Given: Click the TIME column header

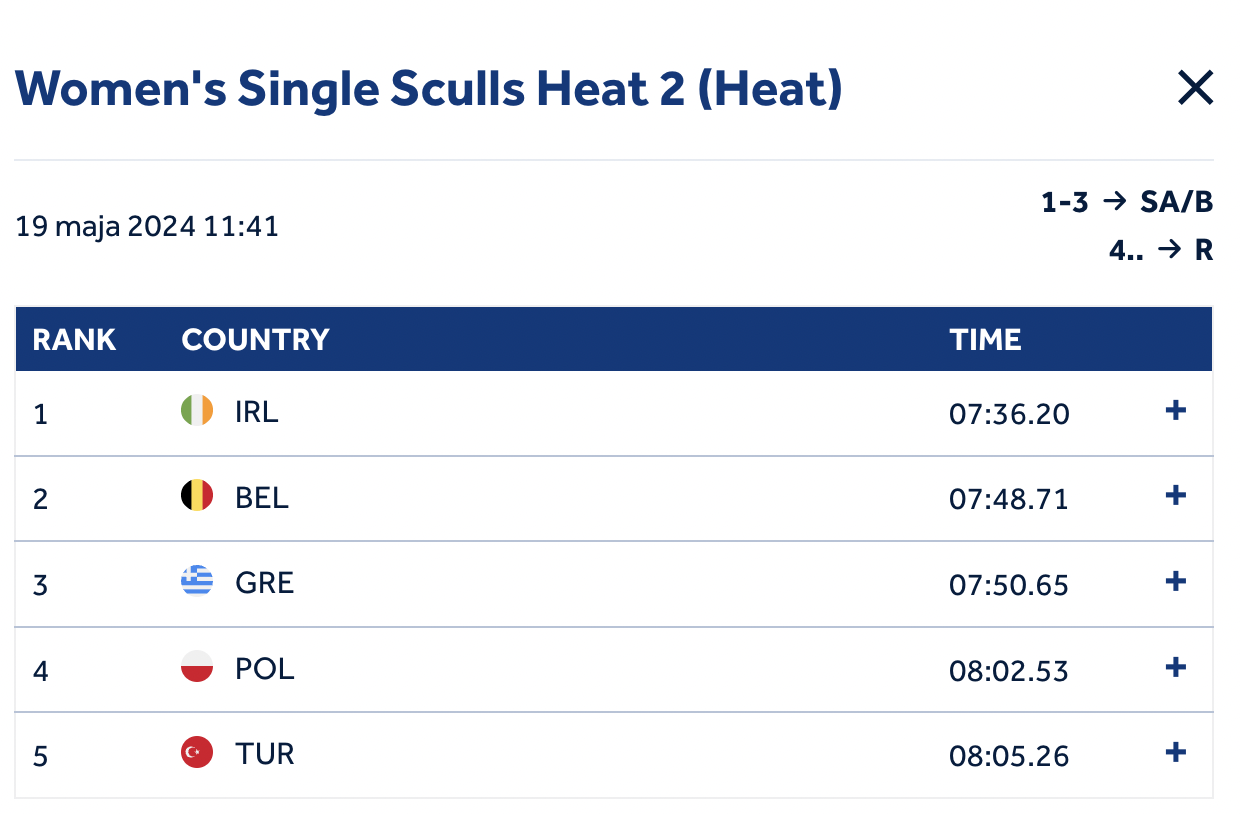Looking at the screenshot, I should tap(985, 340).
